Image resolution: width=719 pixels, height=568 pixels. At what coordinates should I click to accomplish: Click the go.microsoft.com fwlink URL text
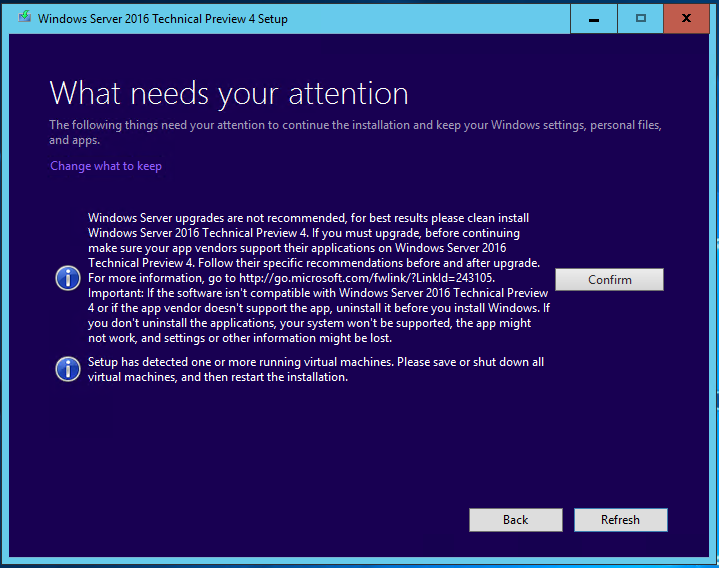tap(366, 278)
